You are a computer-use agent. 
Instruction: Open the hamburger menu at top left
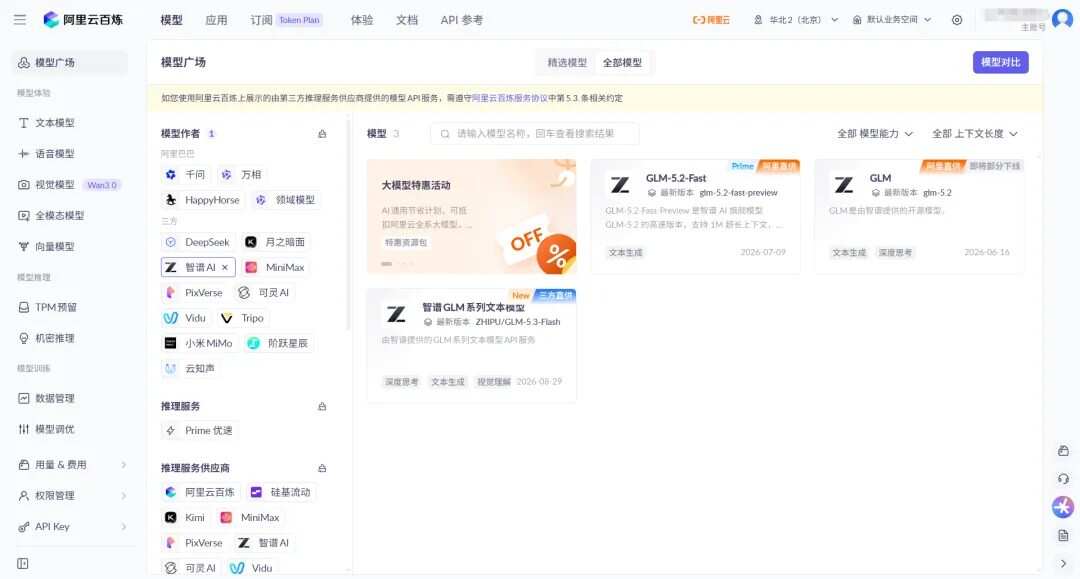[20, 20]
